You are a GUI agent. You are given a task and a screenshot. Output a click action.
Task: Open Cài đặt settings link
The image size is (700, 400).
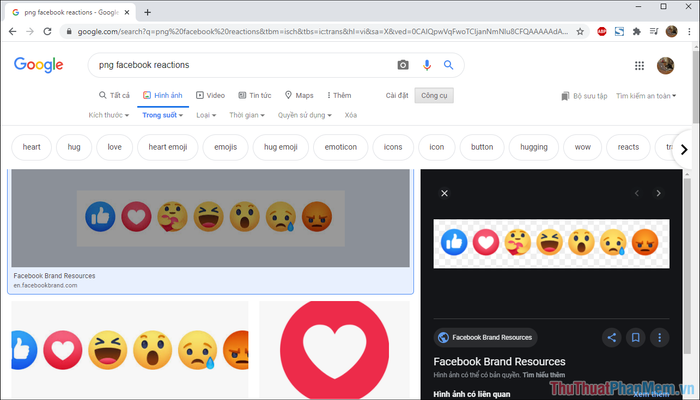point(397,96)
